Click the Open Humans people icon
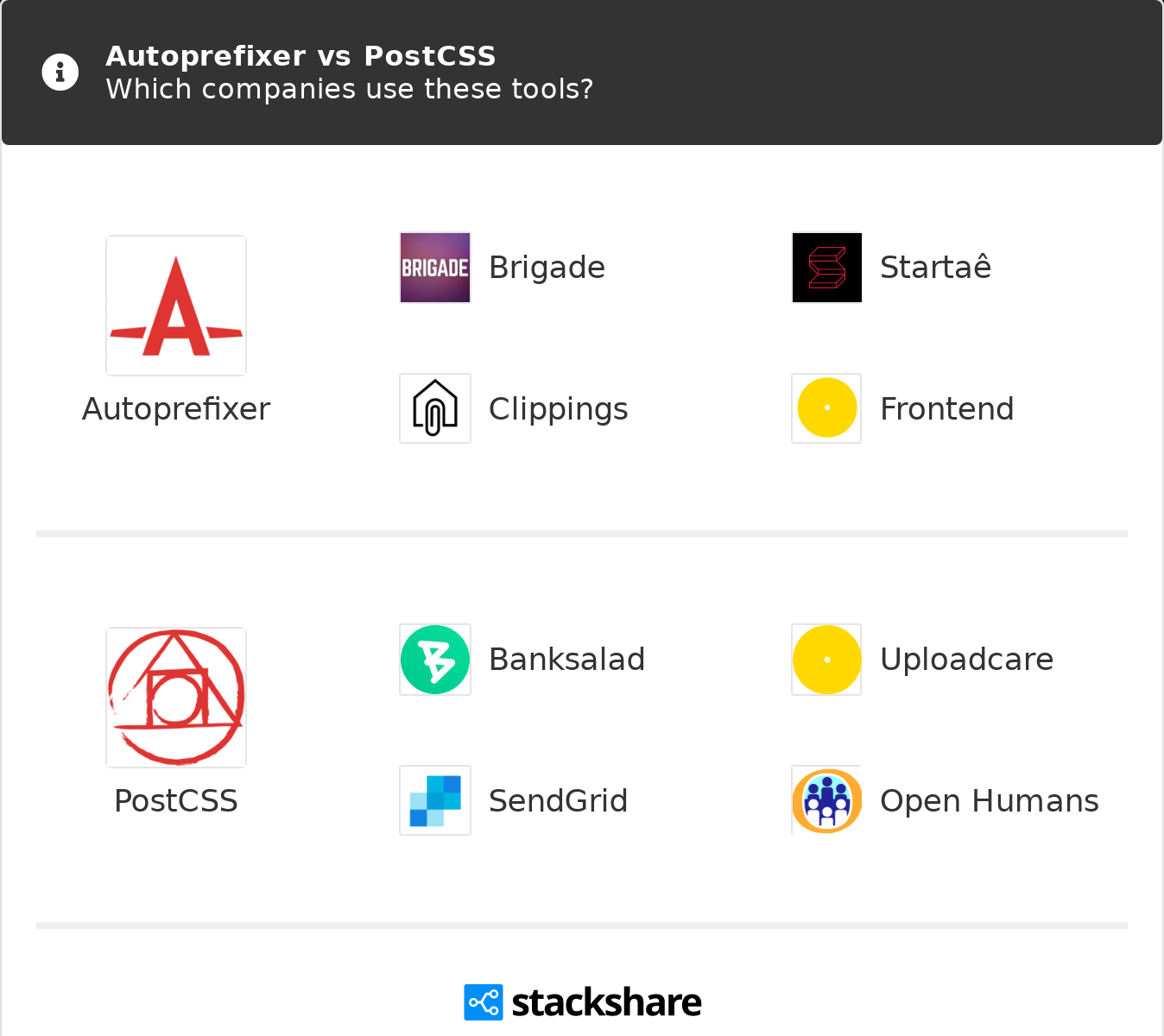The image size is (1164, 1036). [826, 800]
